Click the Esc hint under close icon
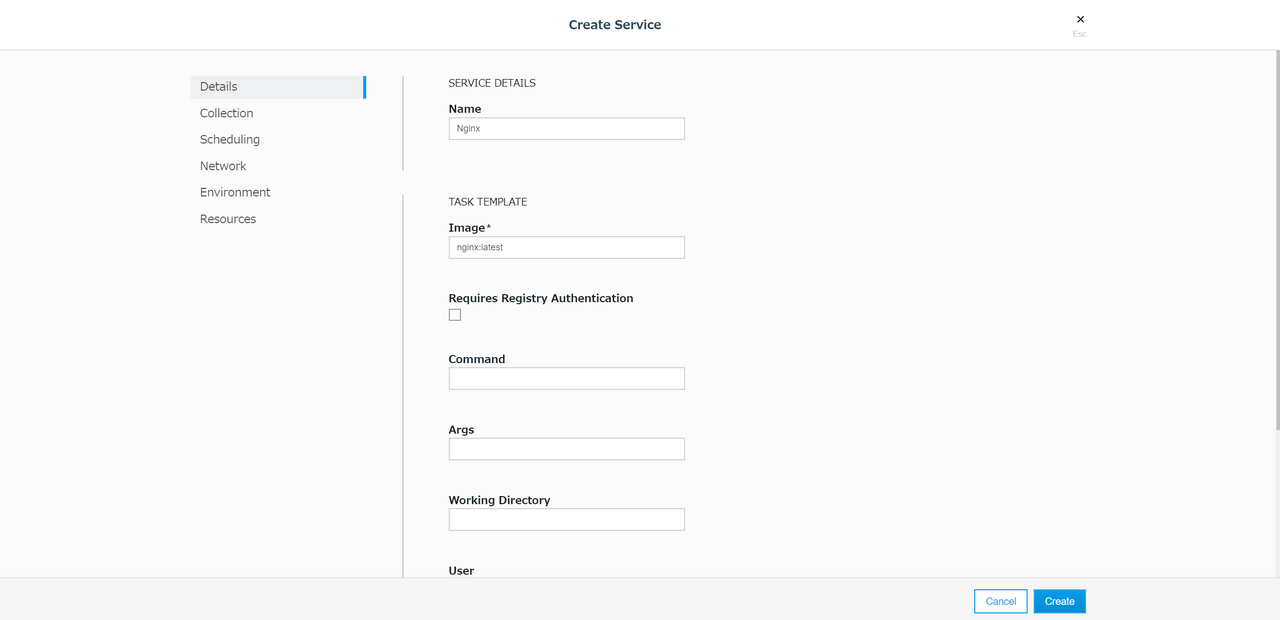 (1080, 34)
